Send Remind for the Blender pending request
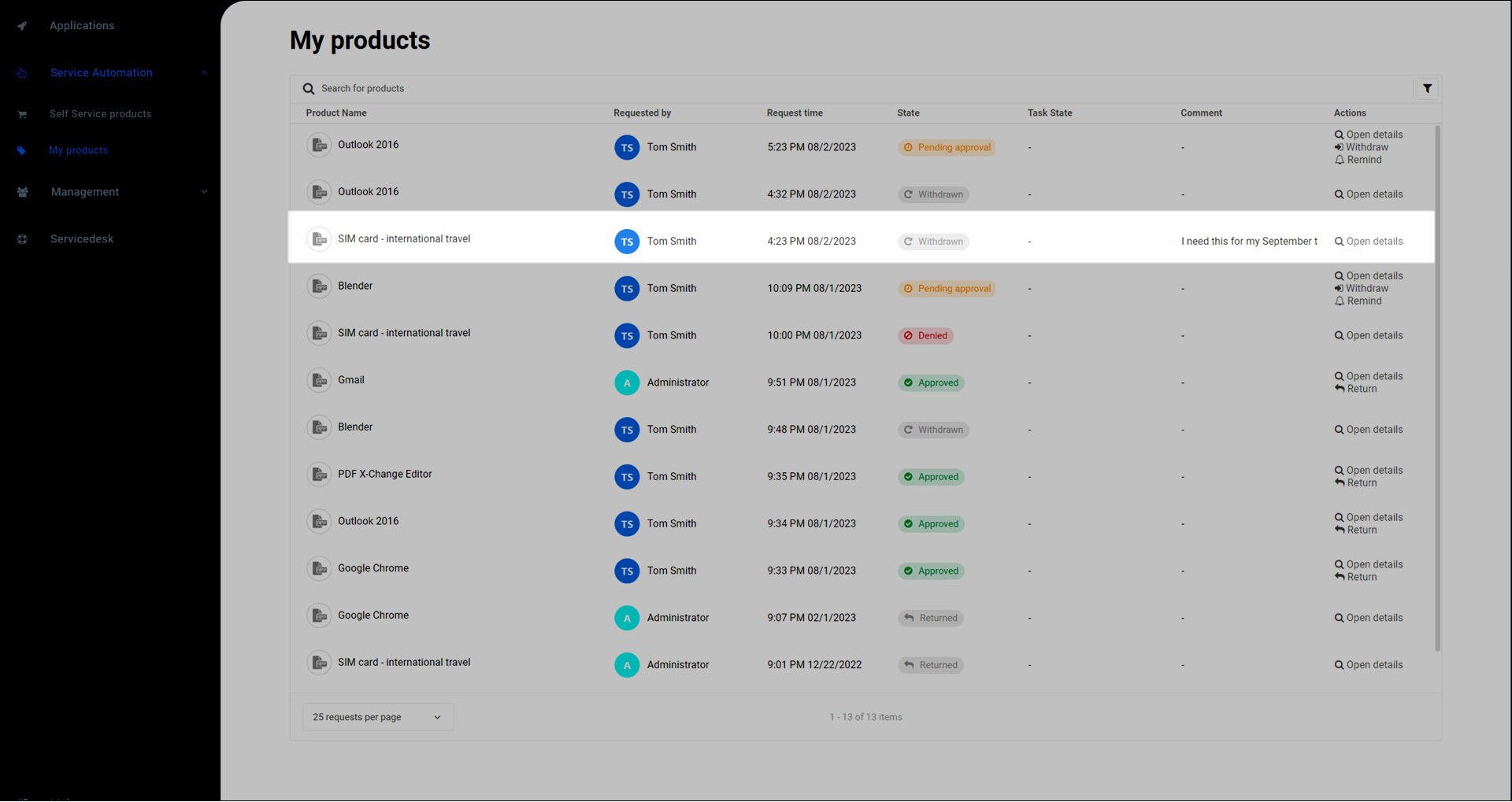The width and height of the screenshot is (1512, 802). (x=1358, y=301)
